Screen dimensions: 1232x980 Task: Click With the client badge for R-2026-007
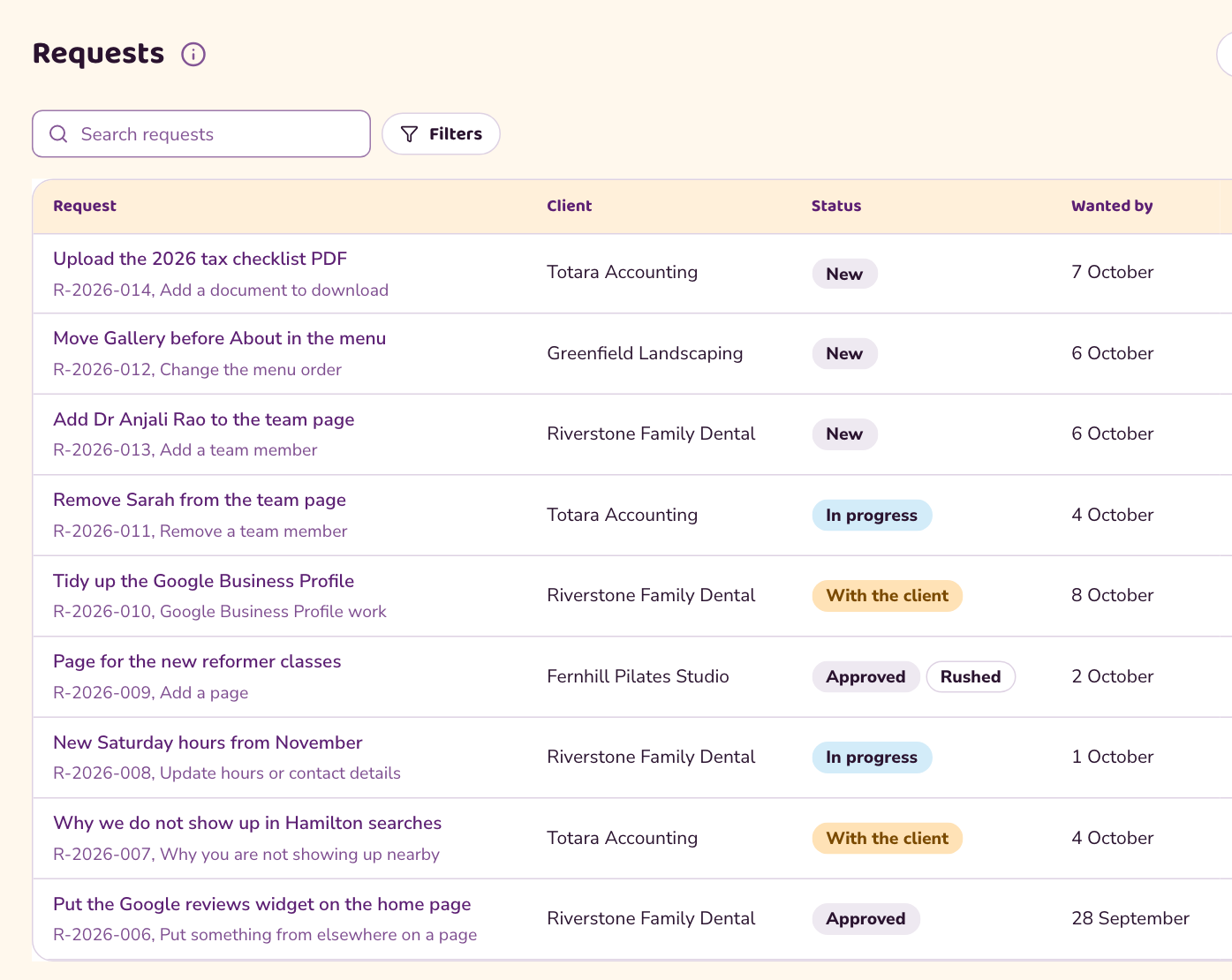[x=887, y=839]
